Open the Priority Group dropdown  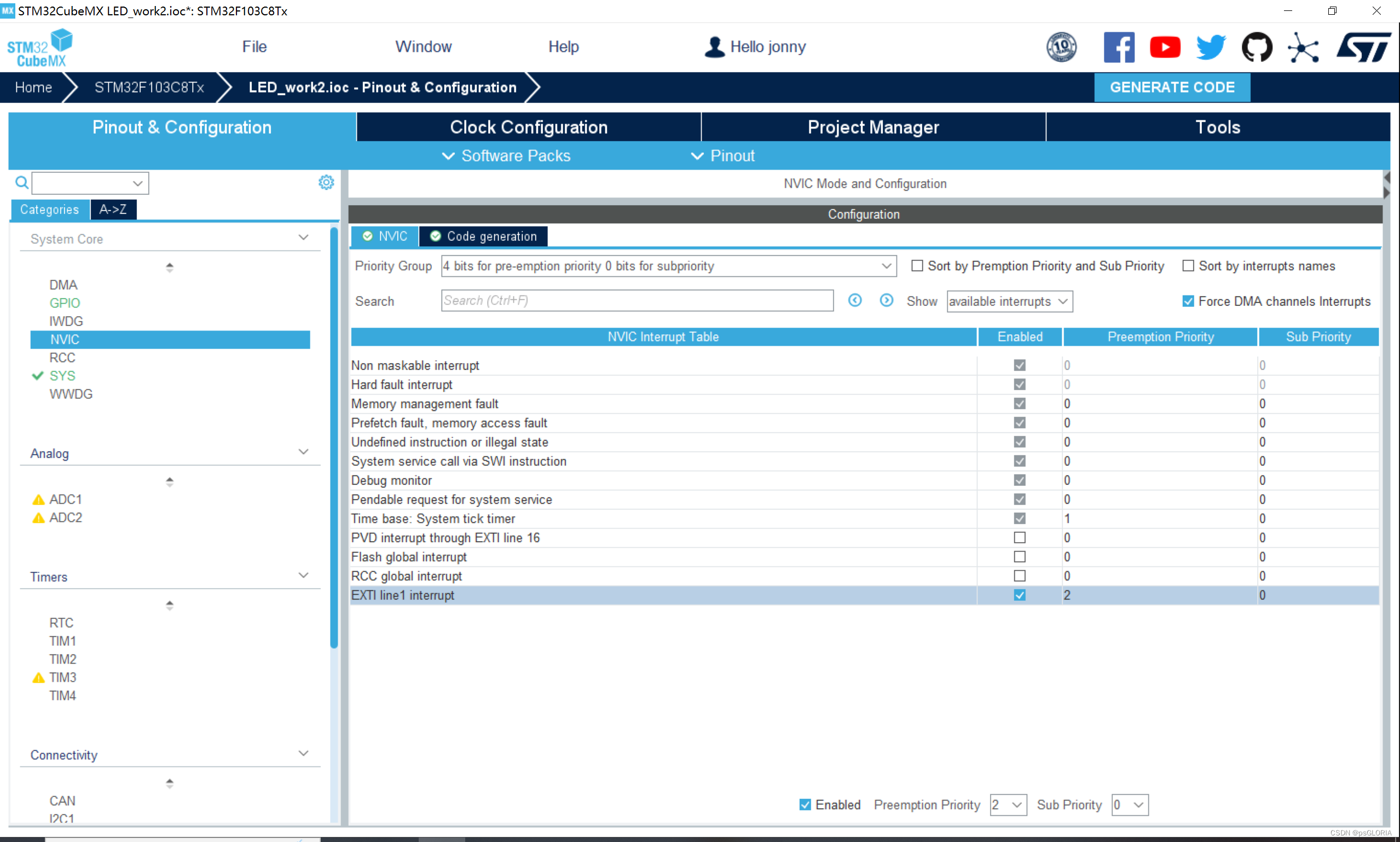(x=668, y=266)
